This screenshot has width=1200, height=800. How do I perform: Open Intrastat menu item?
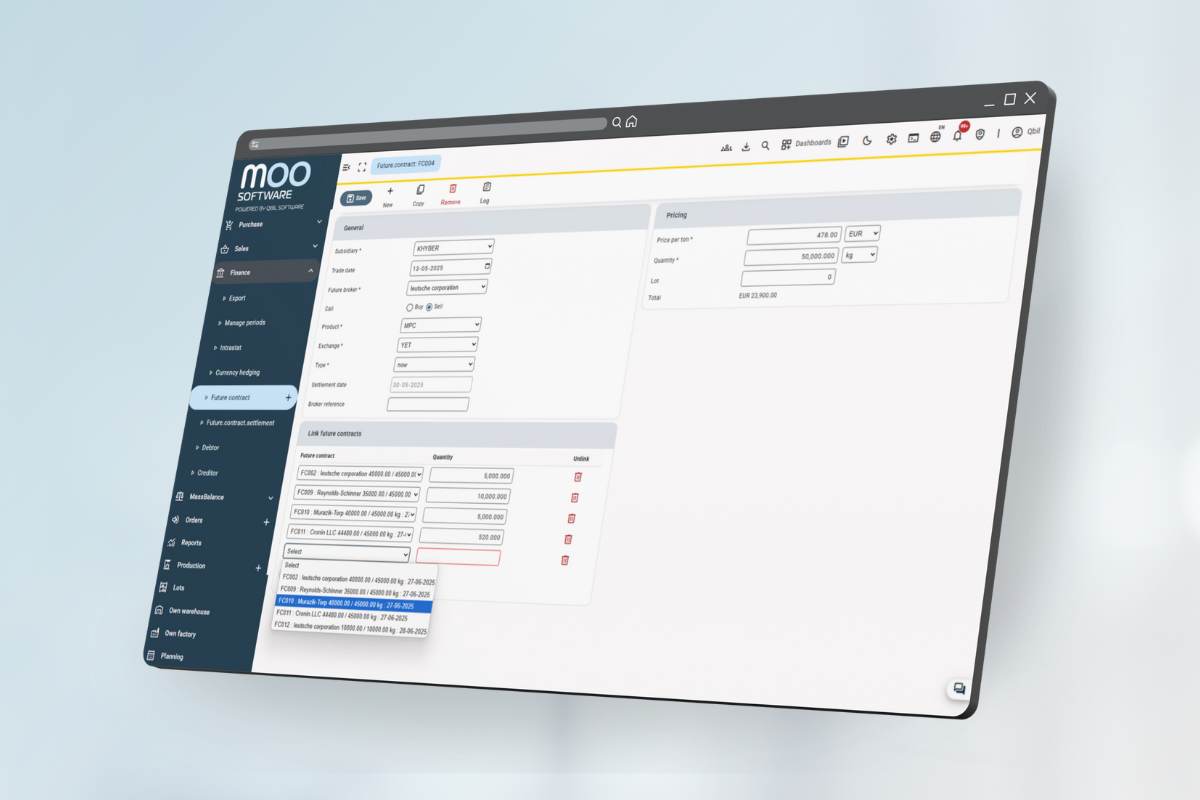[x=230, y=348]
